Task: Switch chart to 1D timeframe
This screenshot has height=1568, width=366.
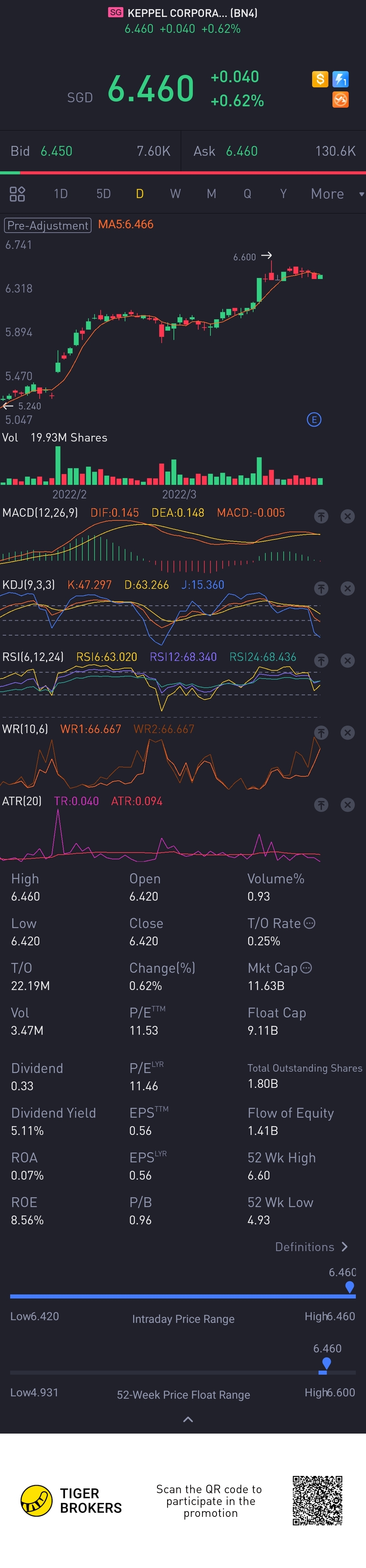Action: tap(60, 194)
